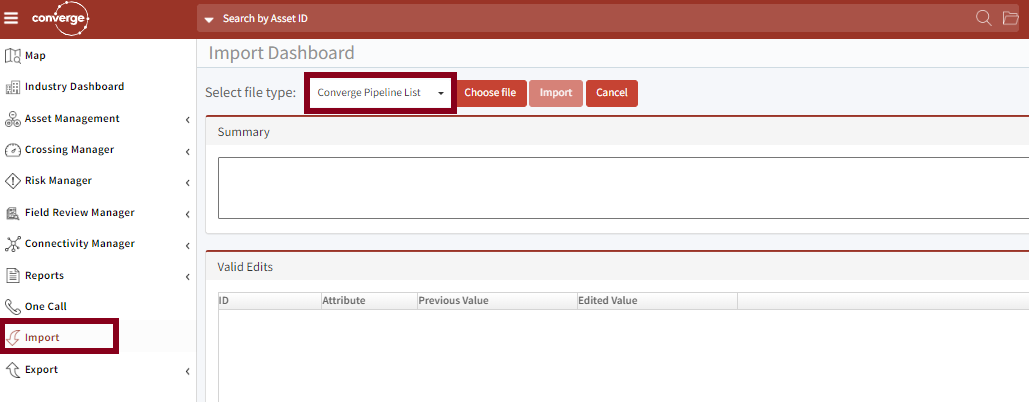Expand the Asset Management chevron
The width and height of the screenshot is (1029, 402).
pyautogui.click(x=187, y=120)
